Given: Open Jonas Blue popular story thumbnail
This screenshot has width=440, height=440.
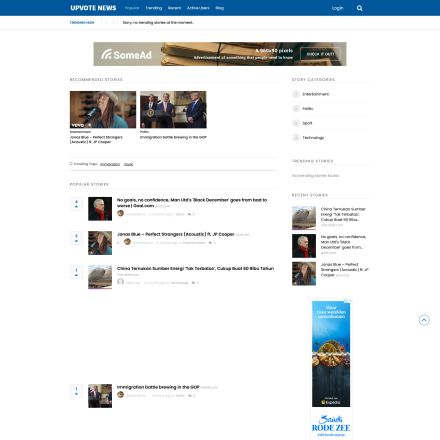Looking at the screenshot, I should click(100, 243).
